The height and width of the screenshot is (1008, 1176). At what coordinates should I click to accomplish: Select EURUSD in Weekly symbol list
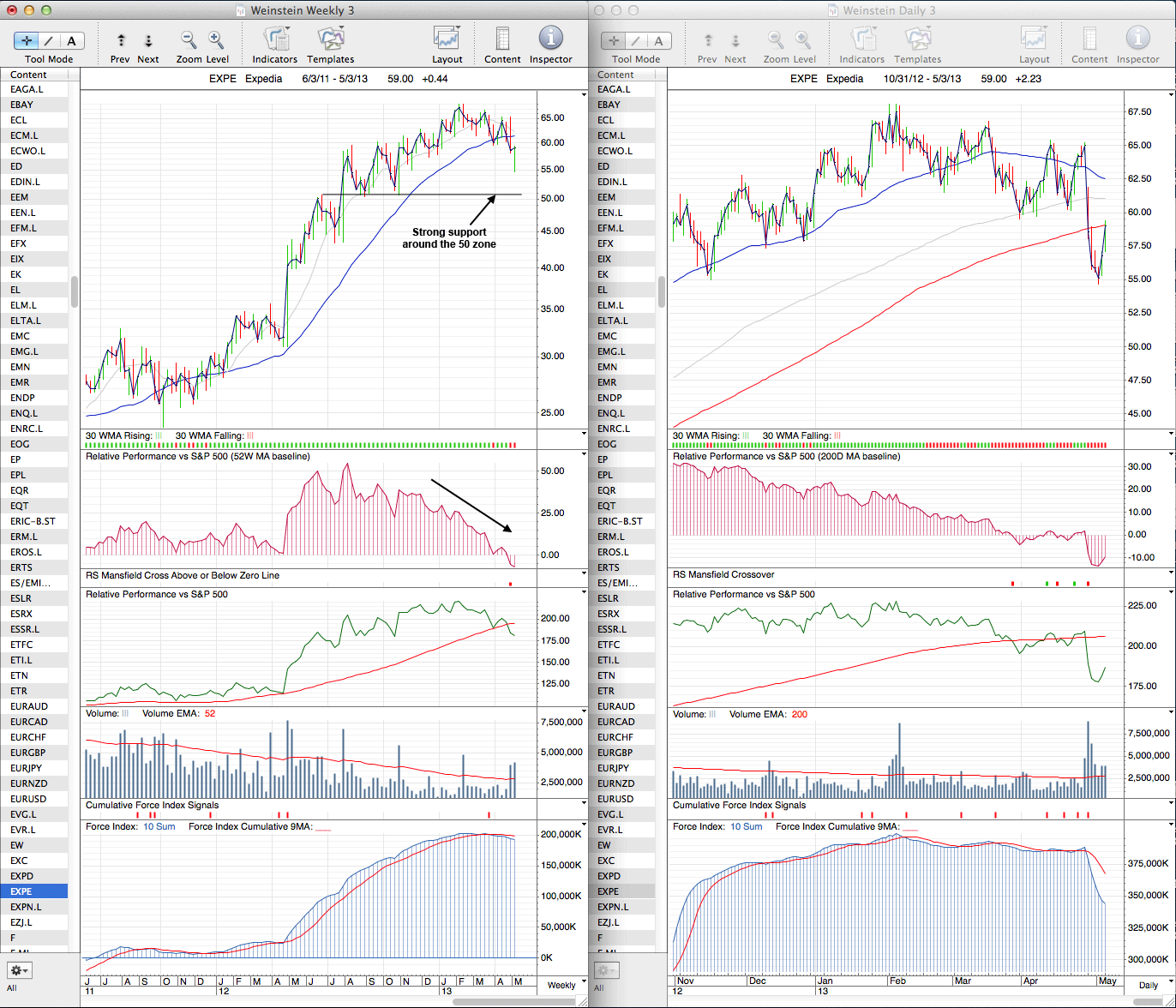tap(34, 799)
